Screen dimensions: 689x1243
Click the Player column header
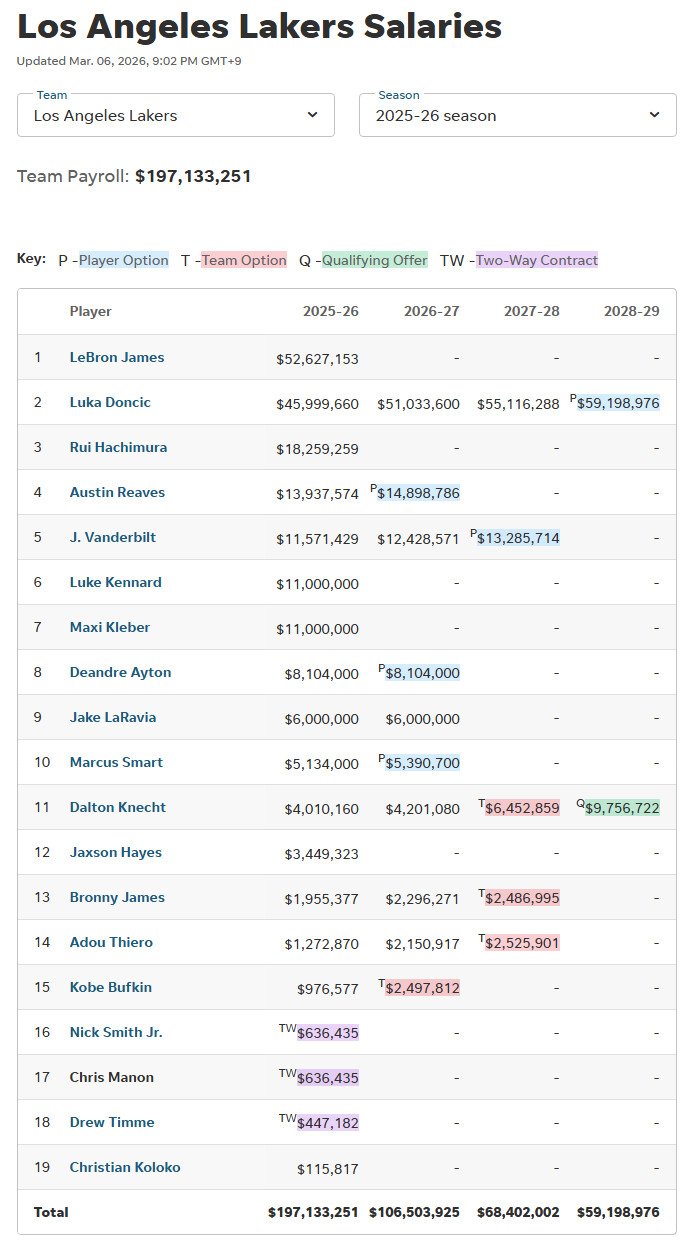pos(90,311)
